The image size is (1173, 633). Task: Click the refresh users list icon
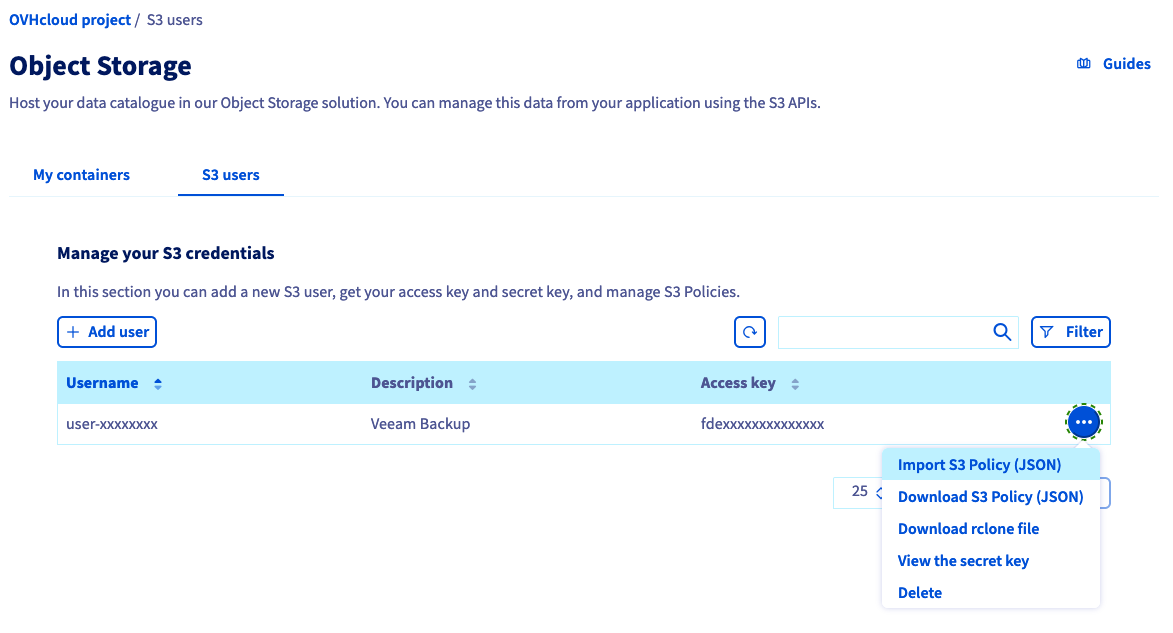tap(749, 332)
